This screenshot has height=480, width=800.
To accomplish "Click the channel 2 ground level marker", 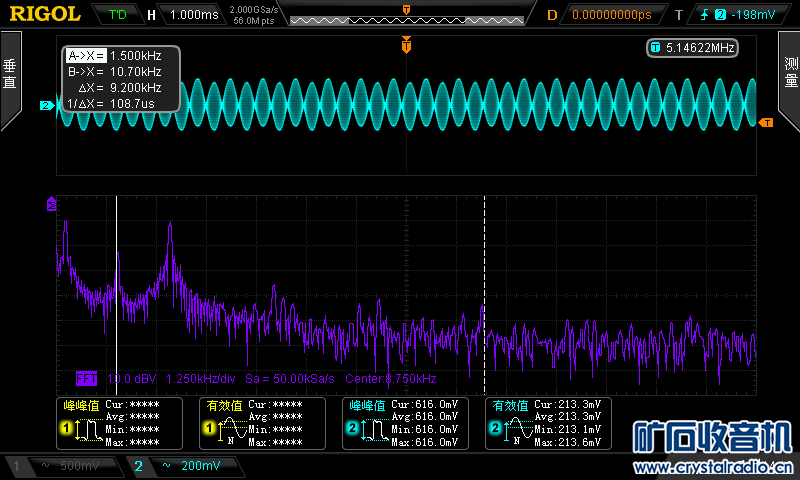I will click(x=47, y=105).
